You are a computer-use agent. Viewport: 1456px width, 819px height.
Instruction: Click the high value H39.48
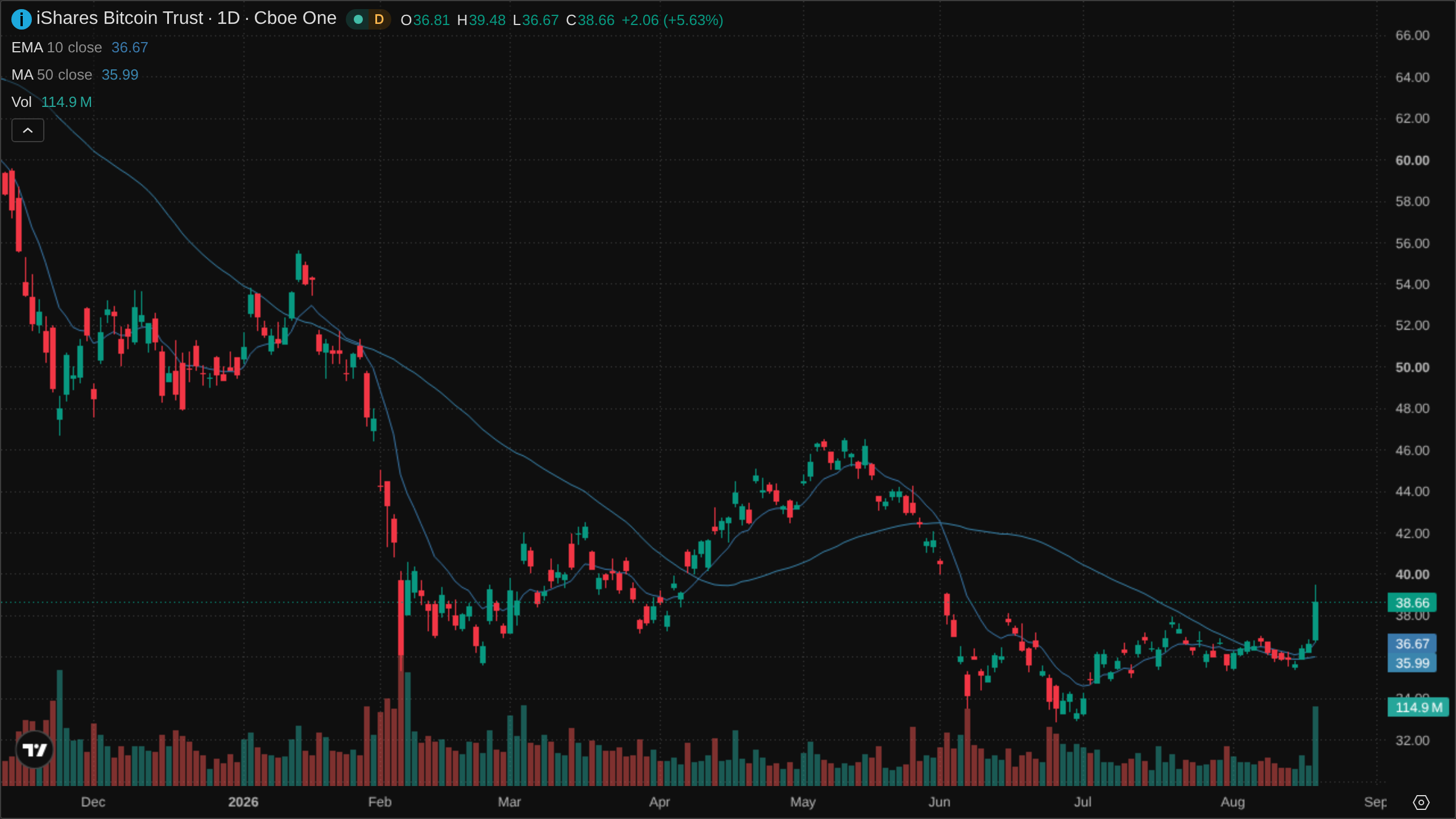tap(481, 20)
